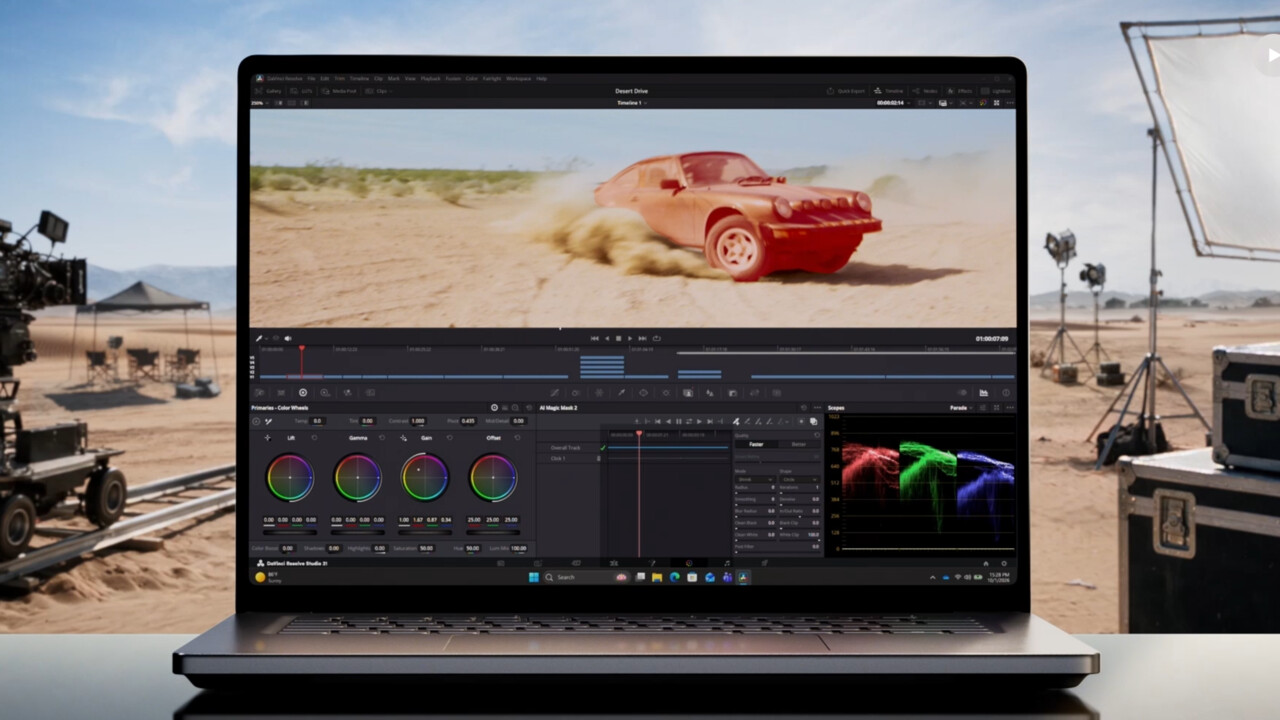Reset the Lift color wheel
This screenshot has height=720, width=1280.
315,438
